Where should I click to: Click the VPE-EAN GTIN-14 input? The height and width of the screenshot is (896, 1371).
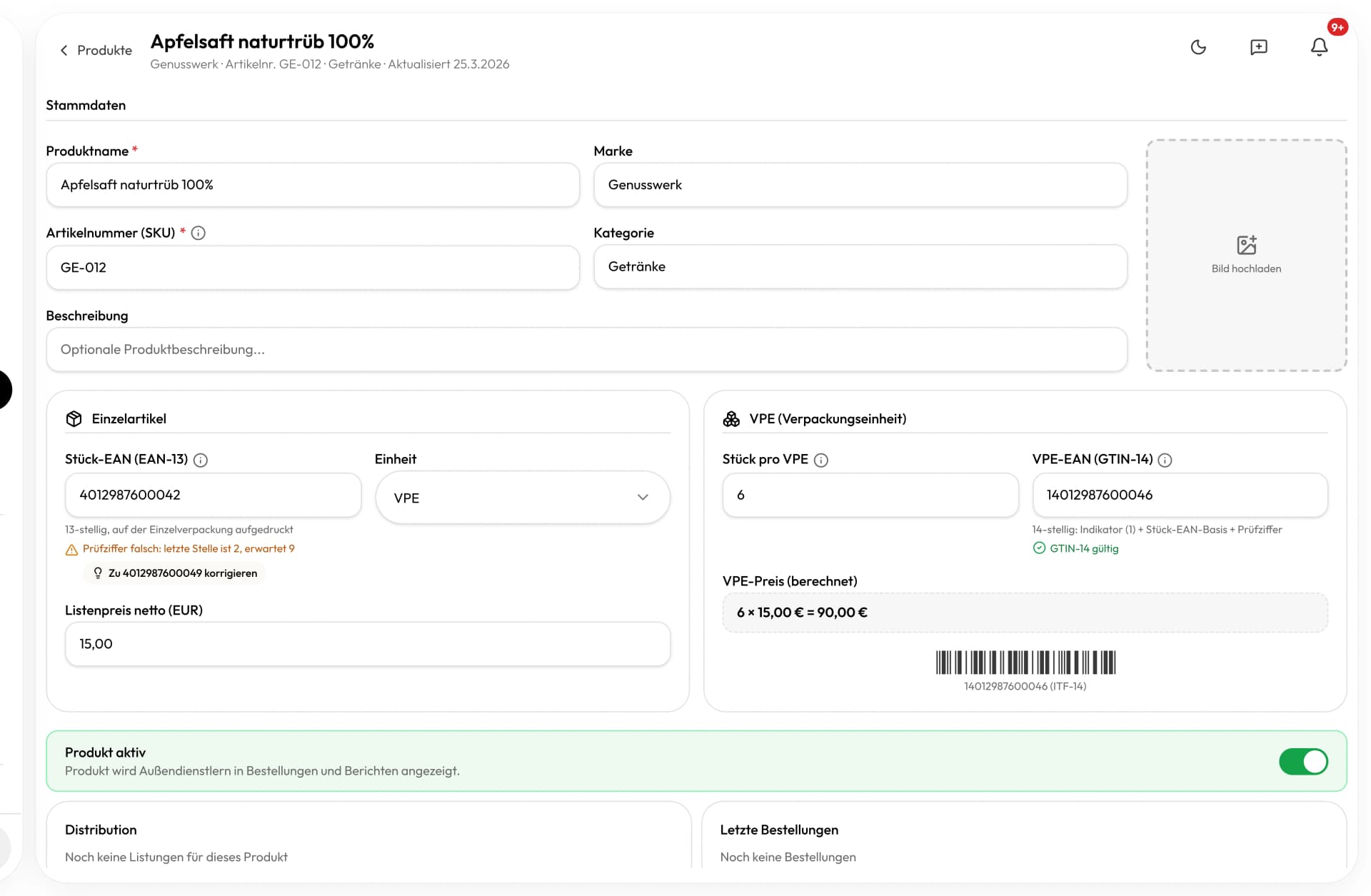point(1180,495)
